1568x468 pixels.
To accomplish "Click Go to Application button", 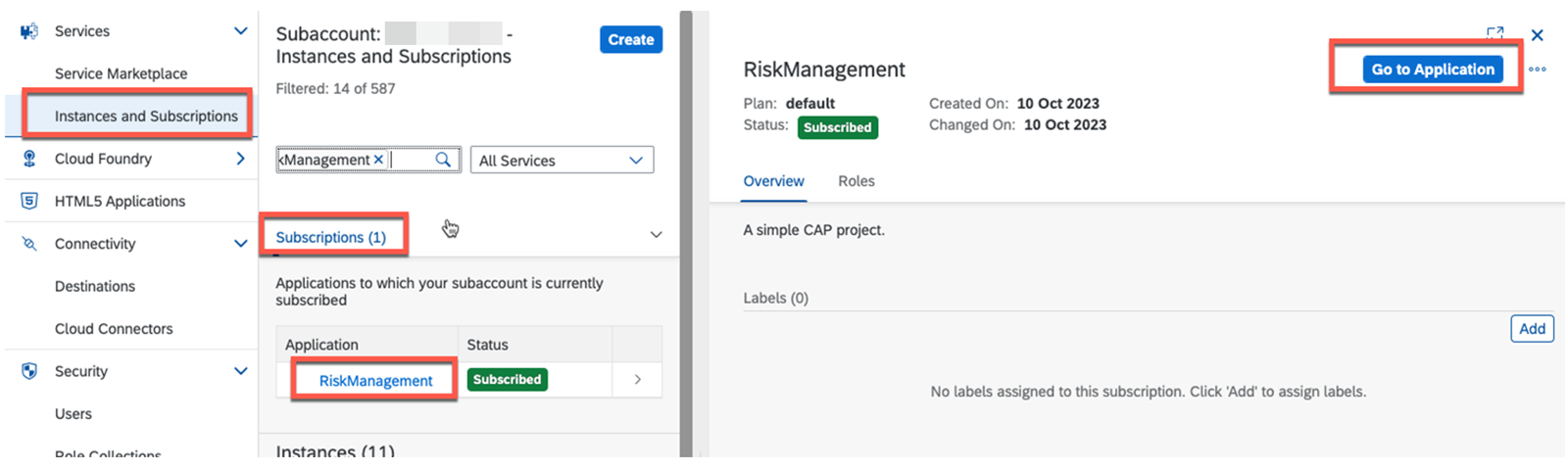I will click(x=1432, y=70).
